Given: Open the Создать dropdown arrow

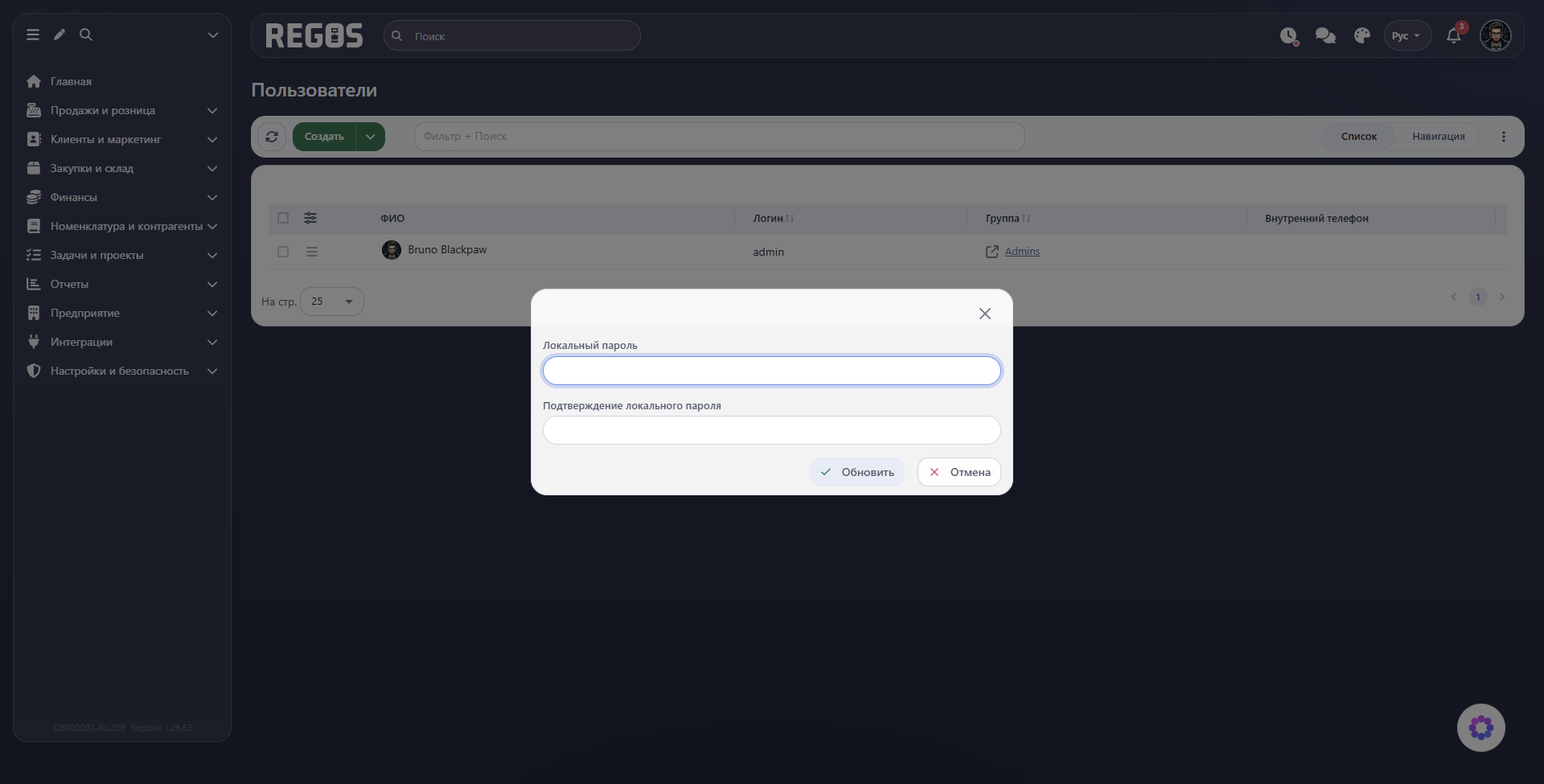Looking at the screenshot, I should 371,137.
